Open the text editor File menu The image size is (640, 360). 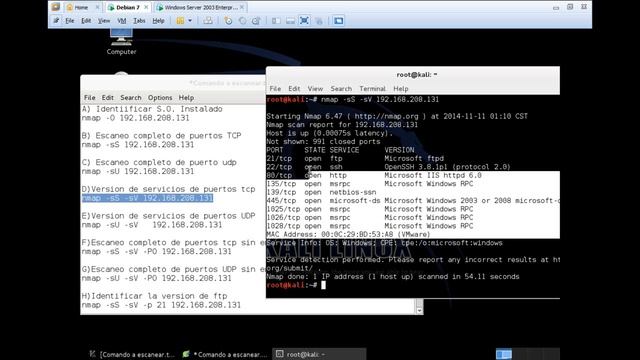89,98
